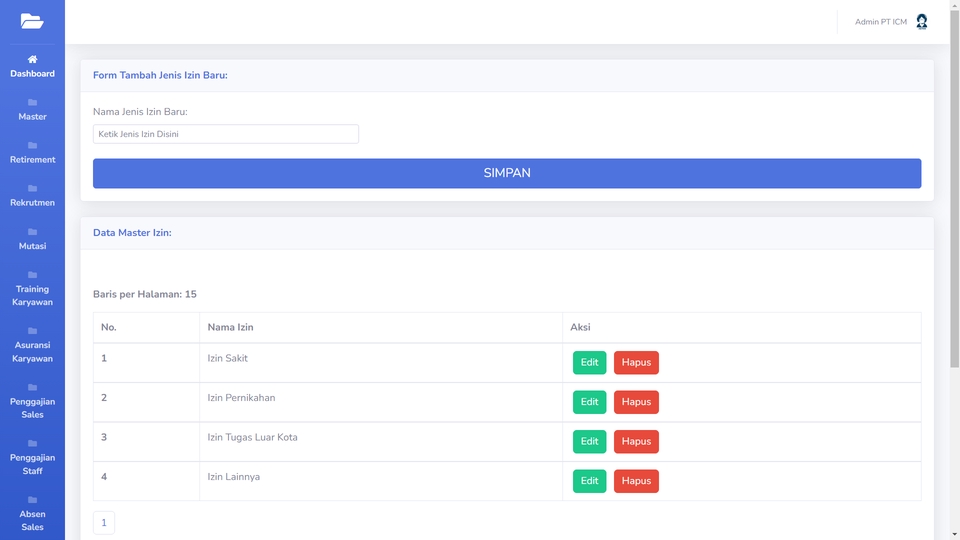The image size is (960, 540).
Task: Open the Admin PT ICM user menu
Action: (x=881, y=22)
